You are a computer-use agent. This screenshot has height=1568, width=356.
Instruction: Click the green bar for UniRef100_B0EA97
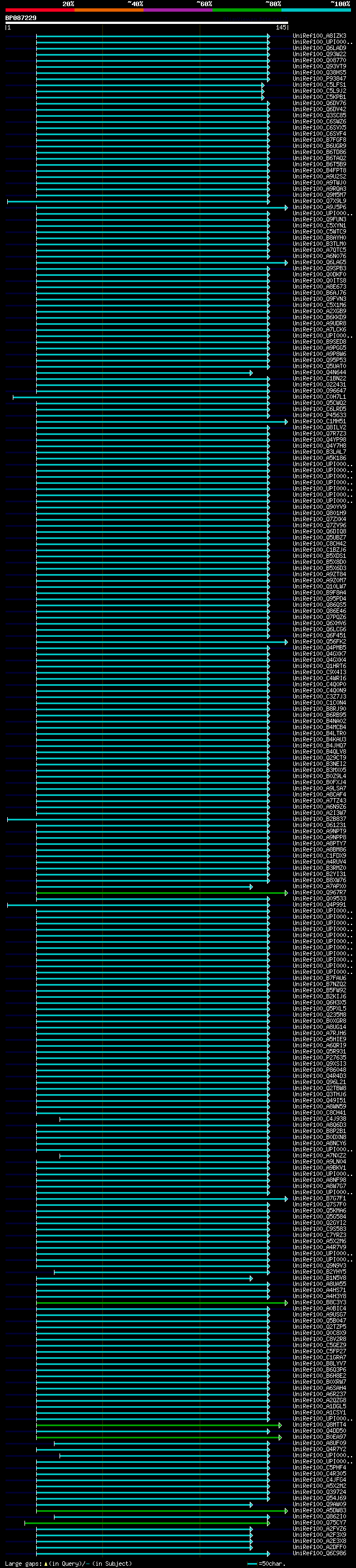point(159,1438)
